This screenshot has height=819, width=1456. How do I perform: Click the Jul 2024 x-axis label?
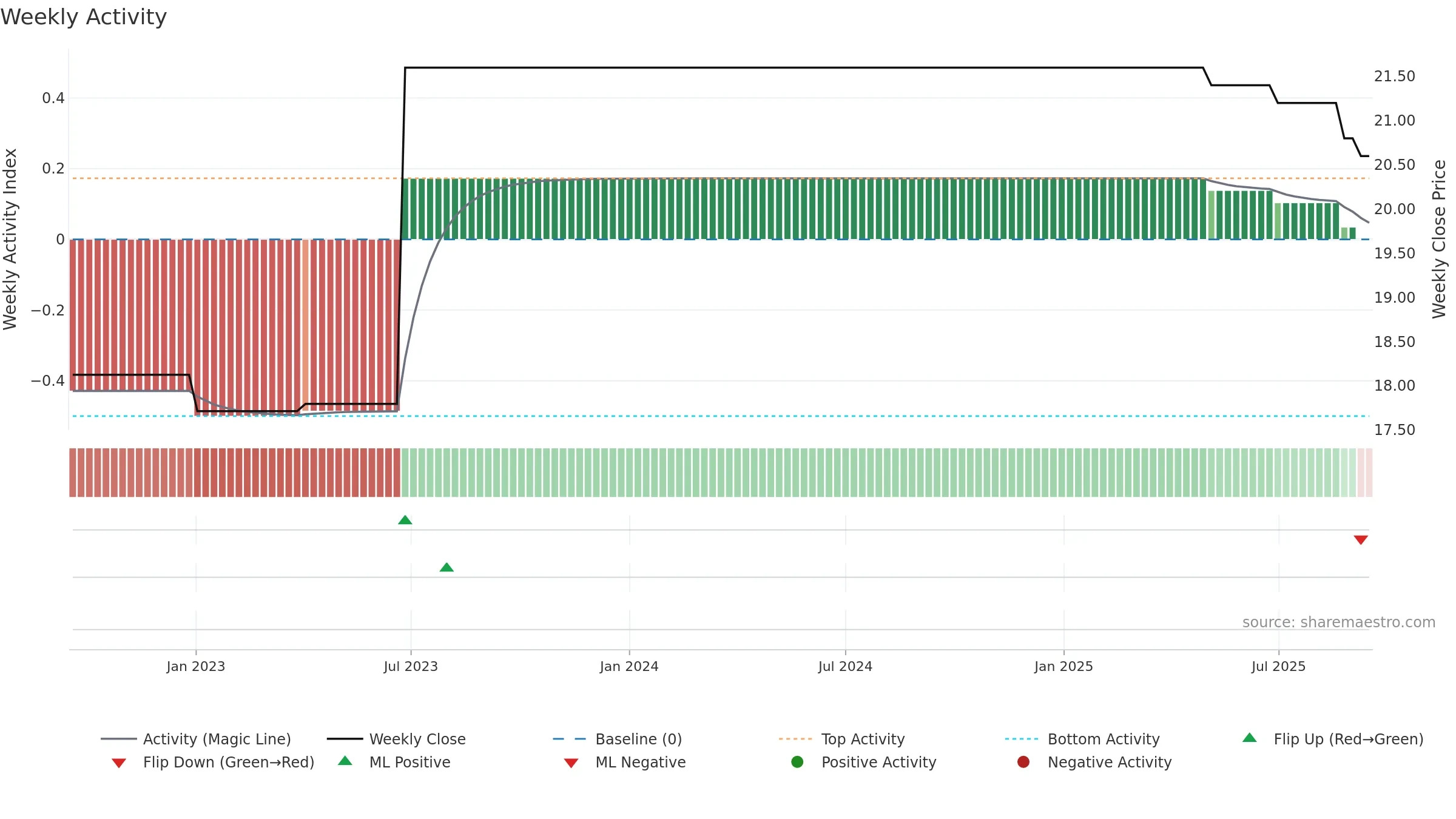tap(845, 666)
